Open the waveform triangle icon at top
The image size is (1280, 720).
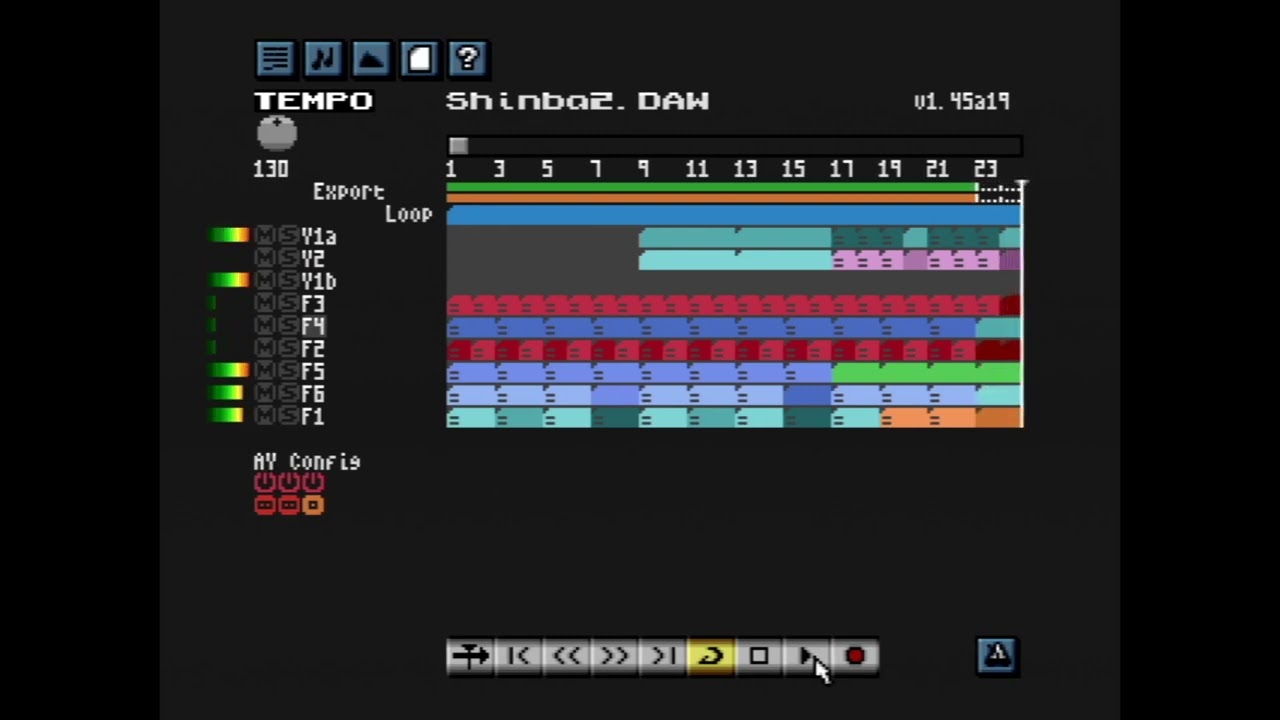[x=371, y=58]
